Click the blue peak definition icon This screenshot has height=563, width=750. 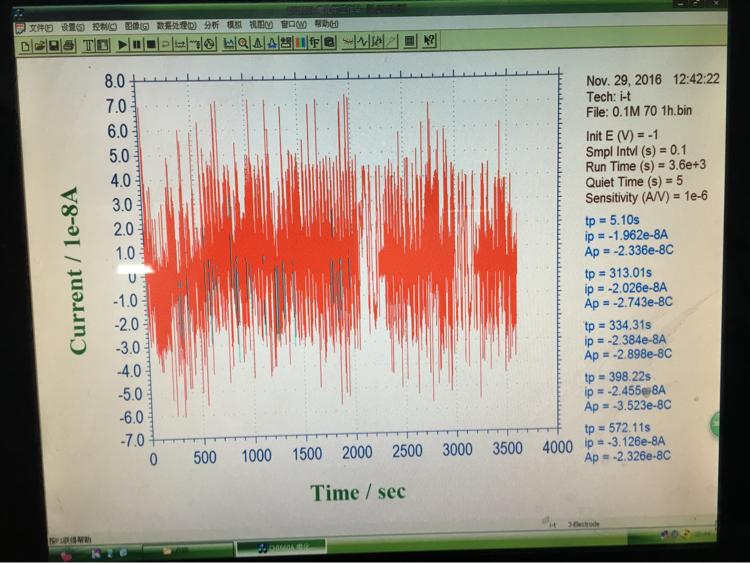[272, 43]
